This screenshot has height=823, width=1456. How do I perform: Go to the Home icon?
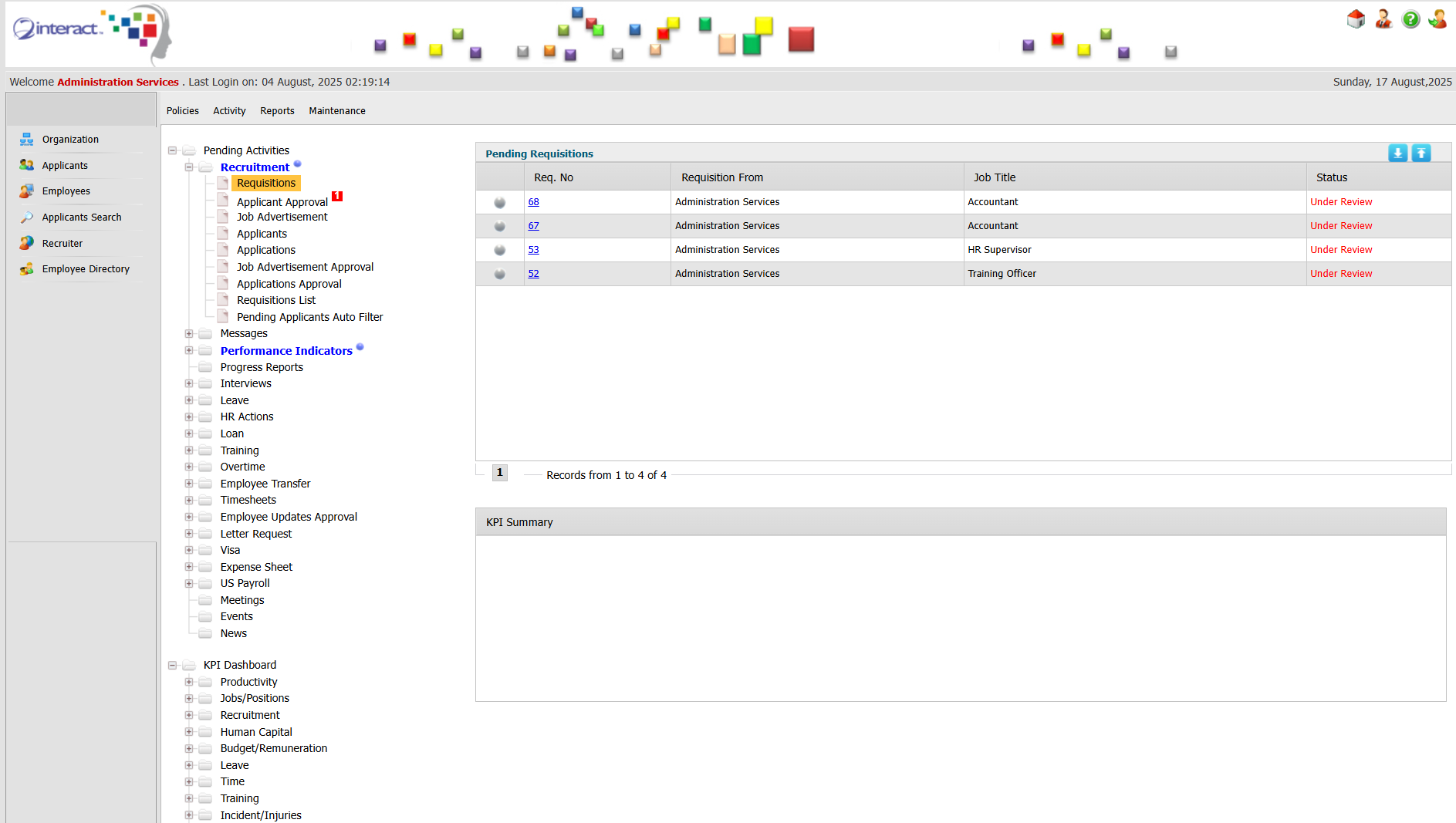(1356, 19)
